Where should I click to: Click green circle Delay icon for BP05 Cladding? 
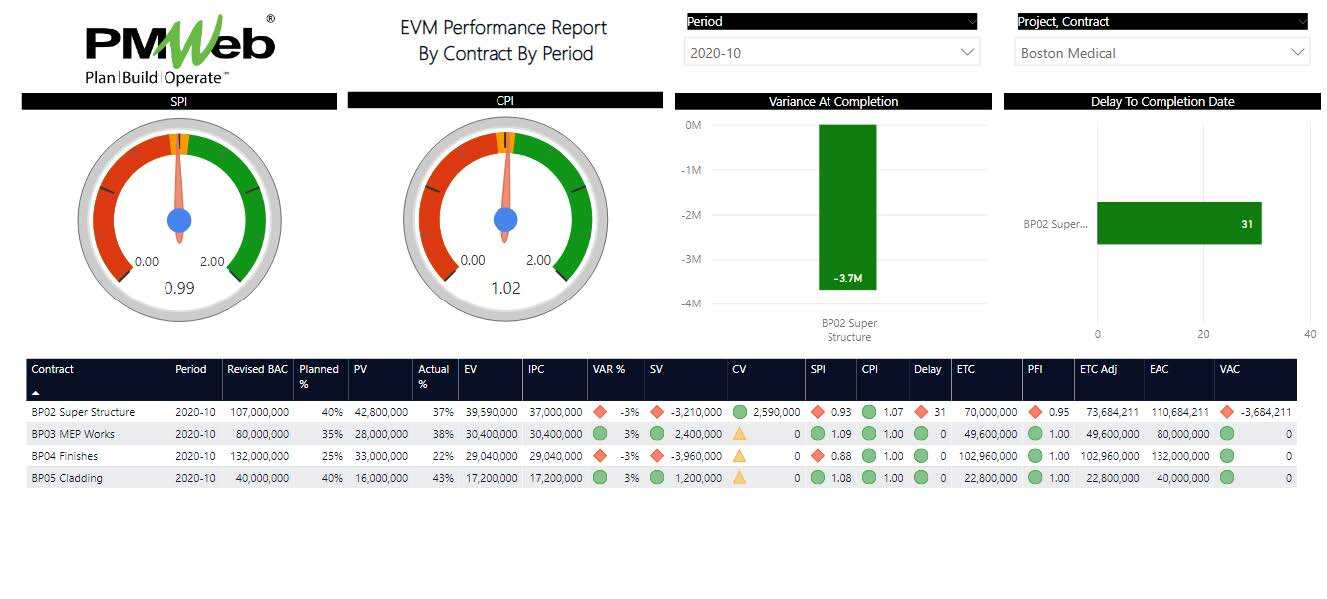pyautogui.click(x=921, y=477)
